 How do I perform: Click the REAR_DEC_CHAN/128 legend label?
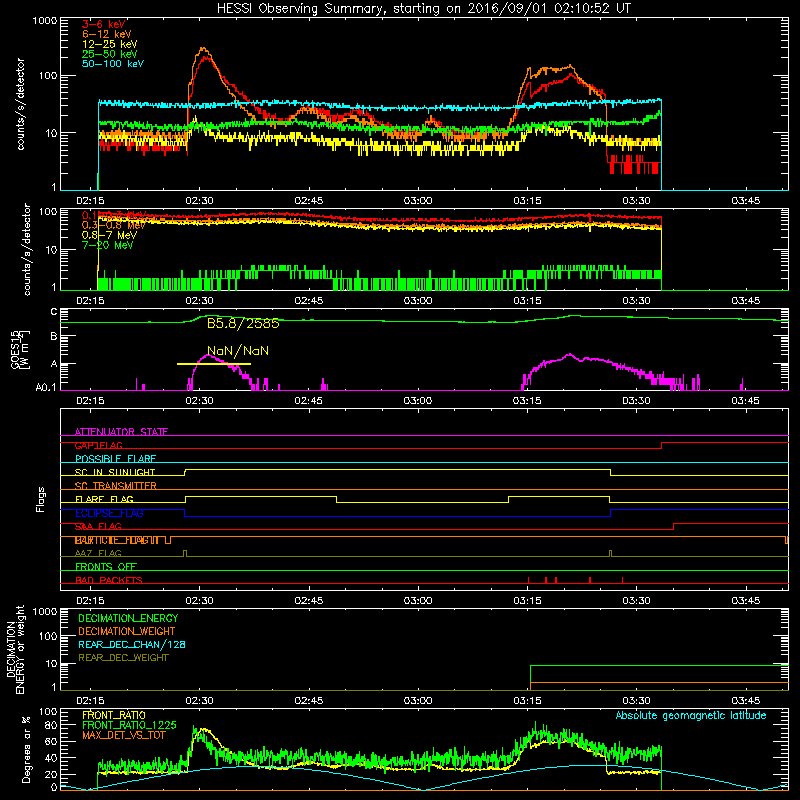132,644
